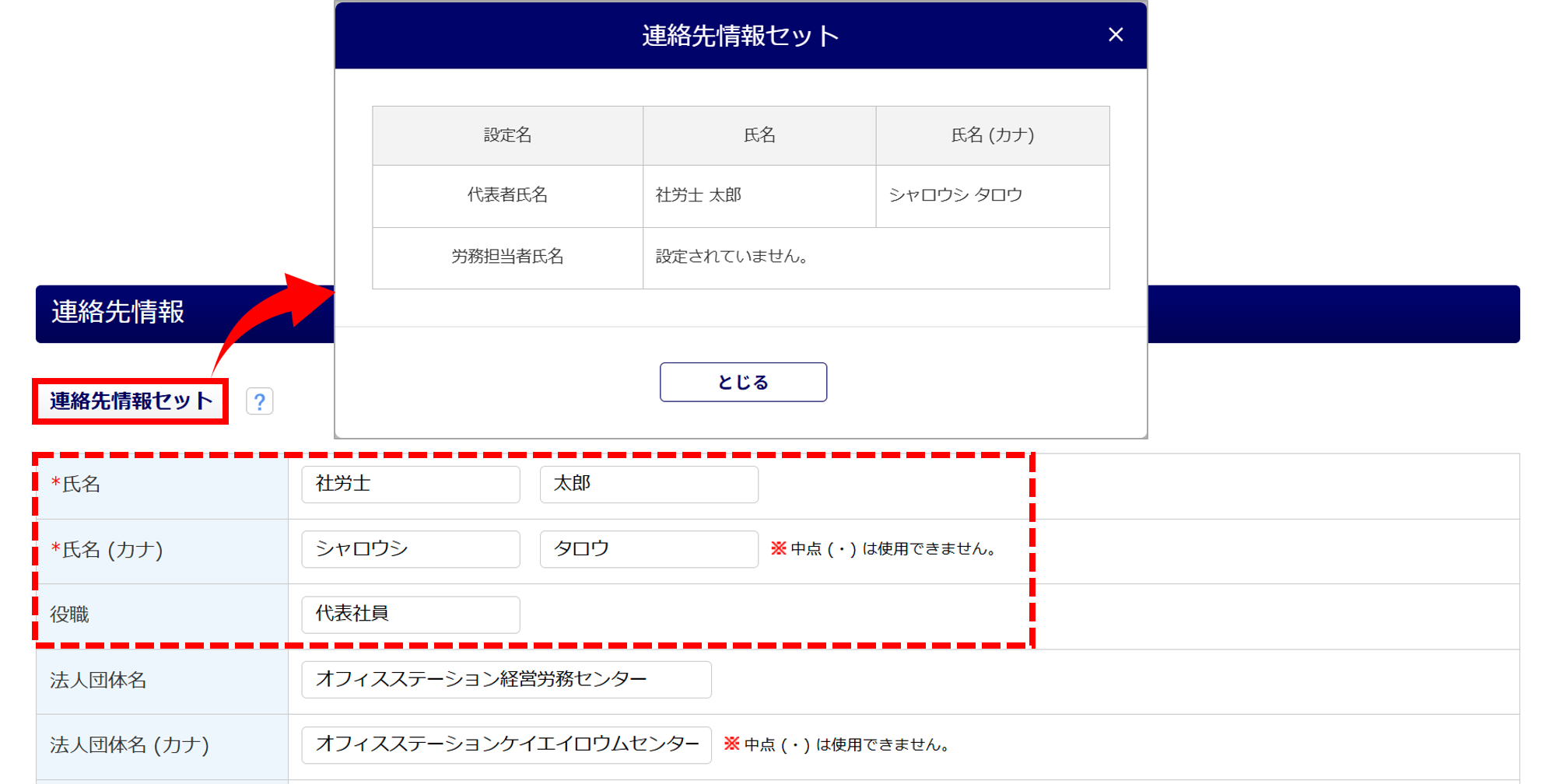Viewport: 1556px width, 784px height.
Task: Close the 連絡先情報セット dialog with X
Action: click(x=1116, y=34)
